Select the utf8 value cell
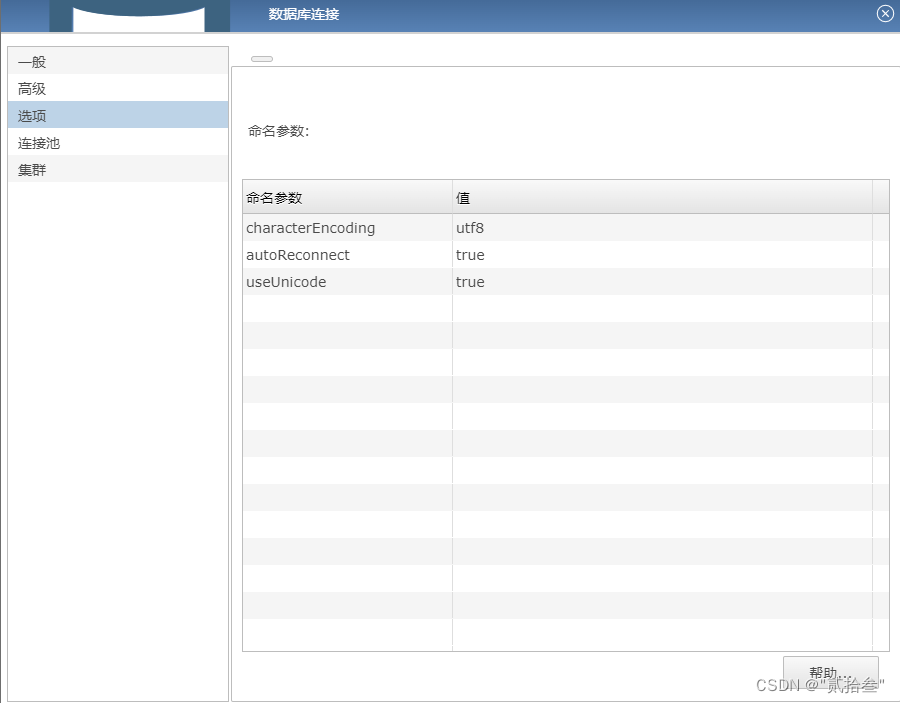The width and height of the screenshot is (900, 703). click(662, 228)
